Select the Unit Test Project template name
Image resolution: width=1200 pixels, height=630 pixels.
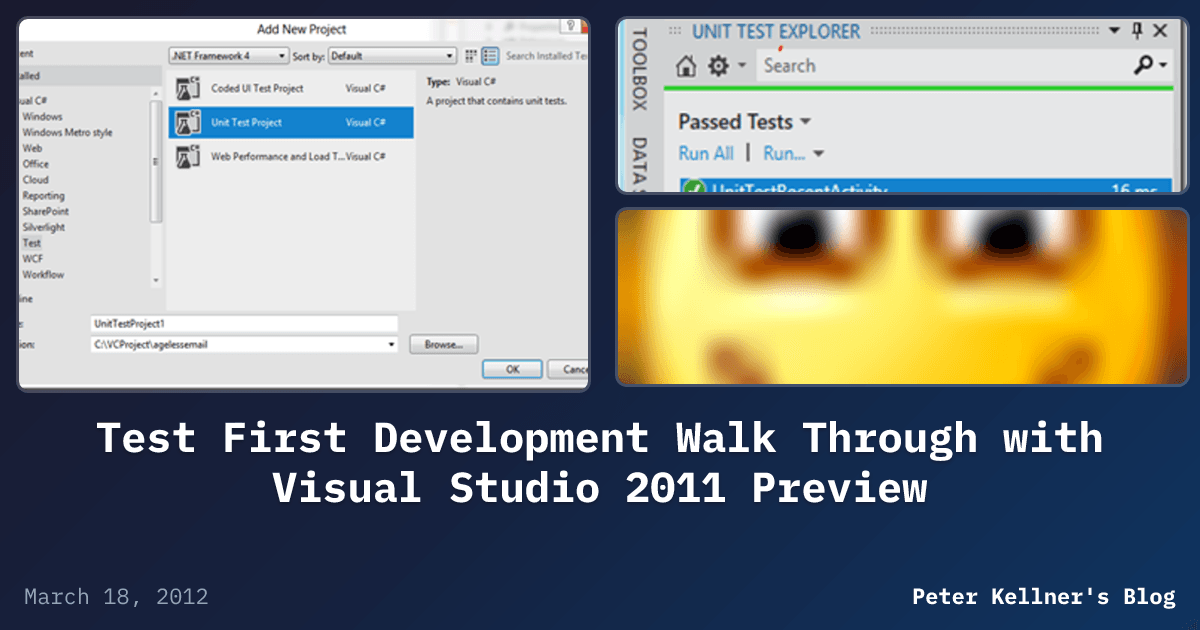click(246, 122)
